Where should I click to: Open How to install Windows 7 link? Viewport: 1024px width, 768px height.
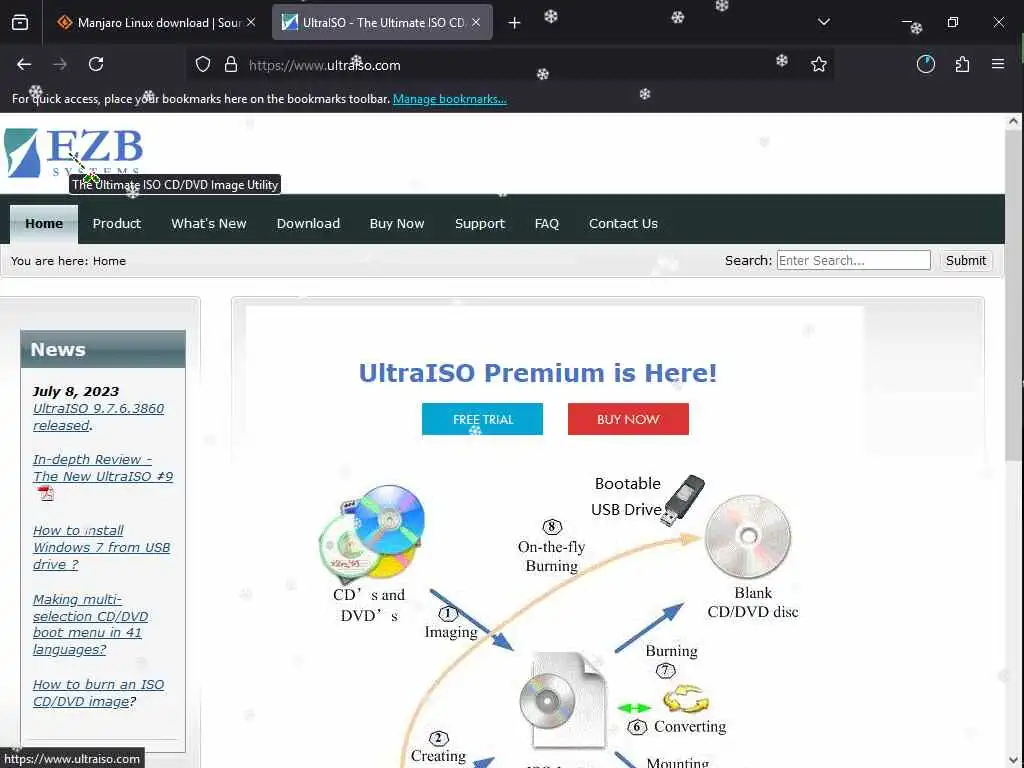click(x=101, y=547)
